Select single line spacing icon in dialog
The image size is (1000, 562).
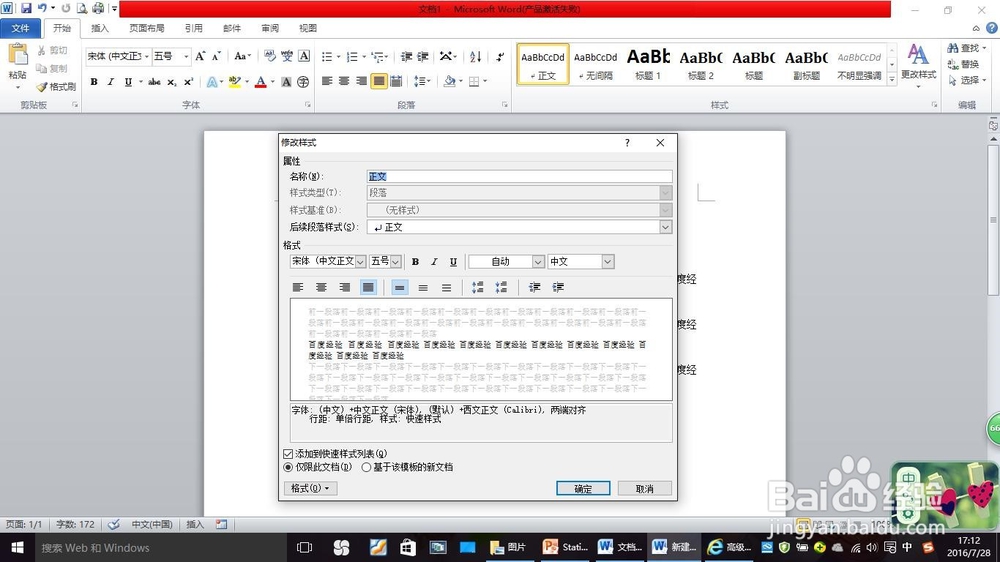(399, 288)
